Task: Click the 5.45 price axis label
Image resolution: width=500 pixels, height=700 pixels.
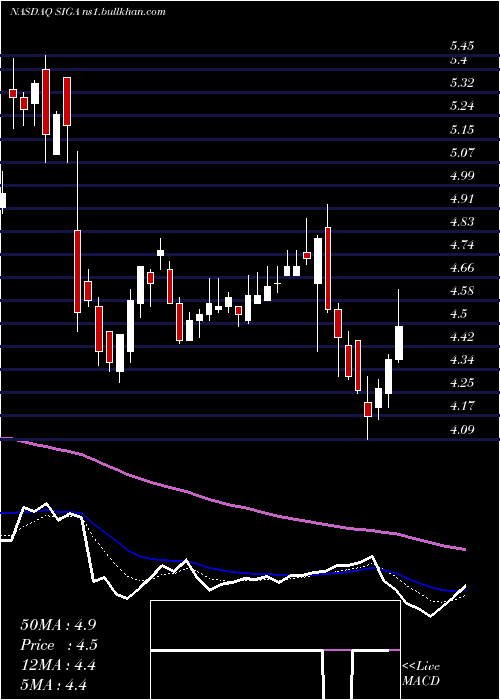Action: [x=462, y=46]
